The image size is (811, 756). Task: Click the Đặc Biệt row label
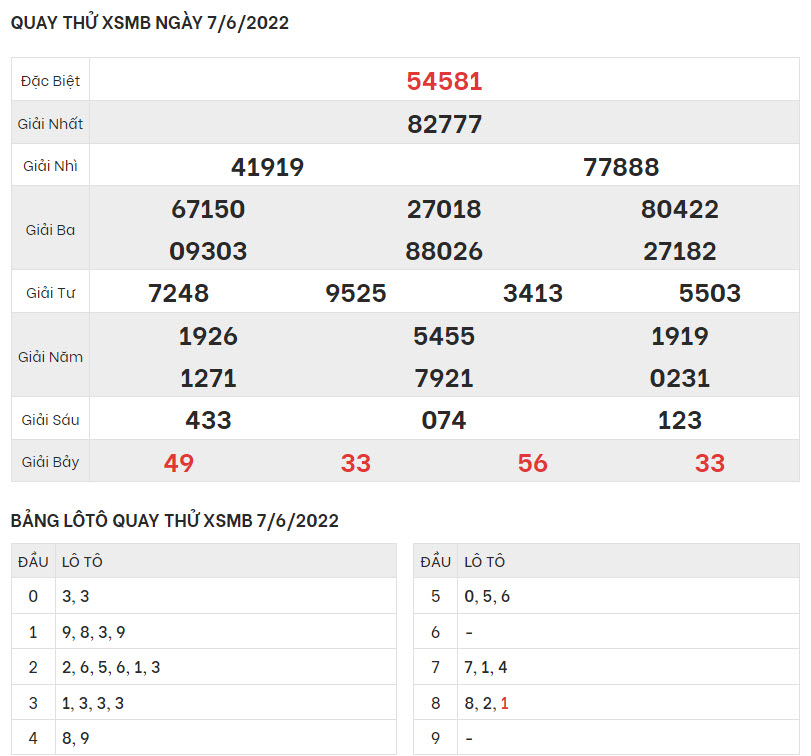pos(50,82)
